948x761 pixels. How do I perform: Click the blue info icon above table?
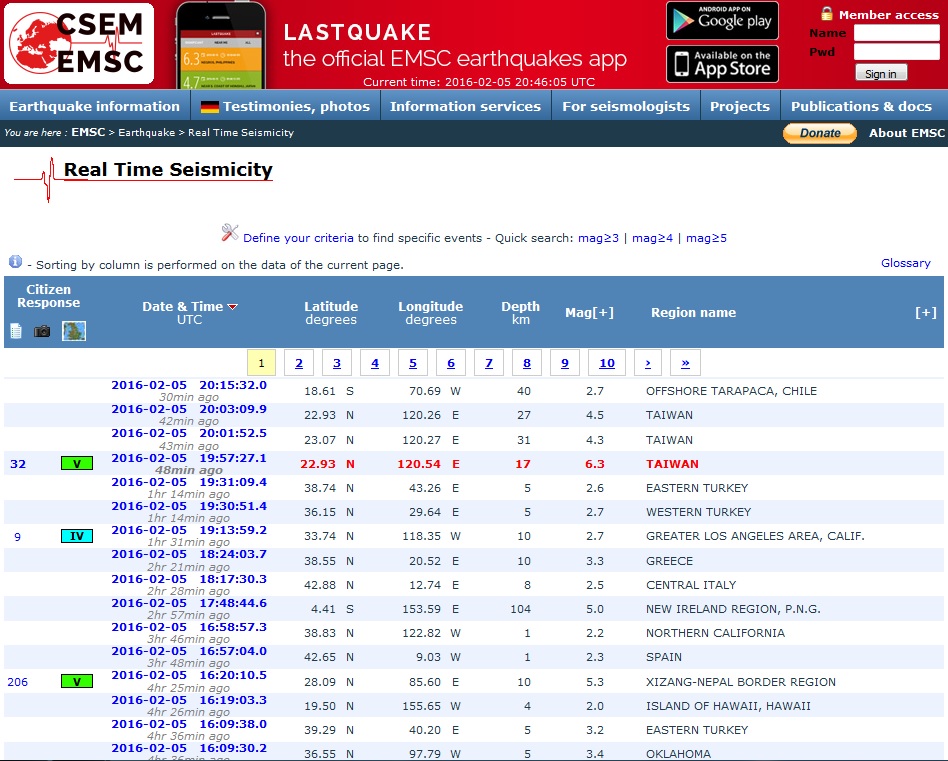[15, 262]
